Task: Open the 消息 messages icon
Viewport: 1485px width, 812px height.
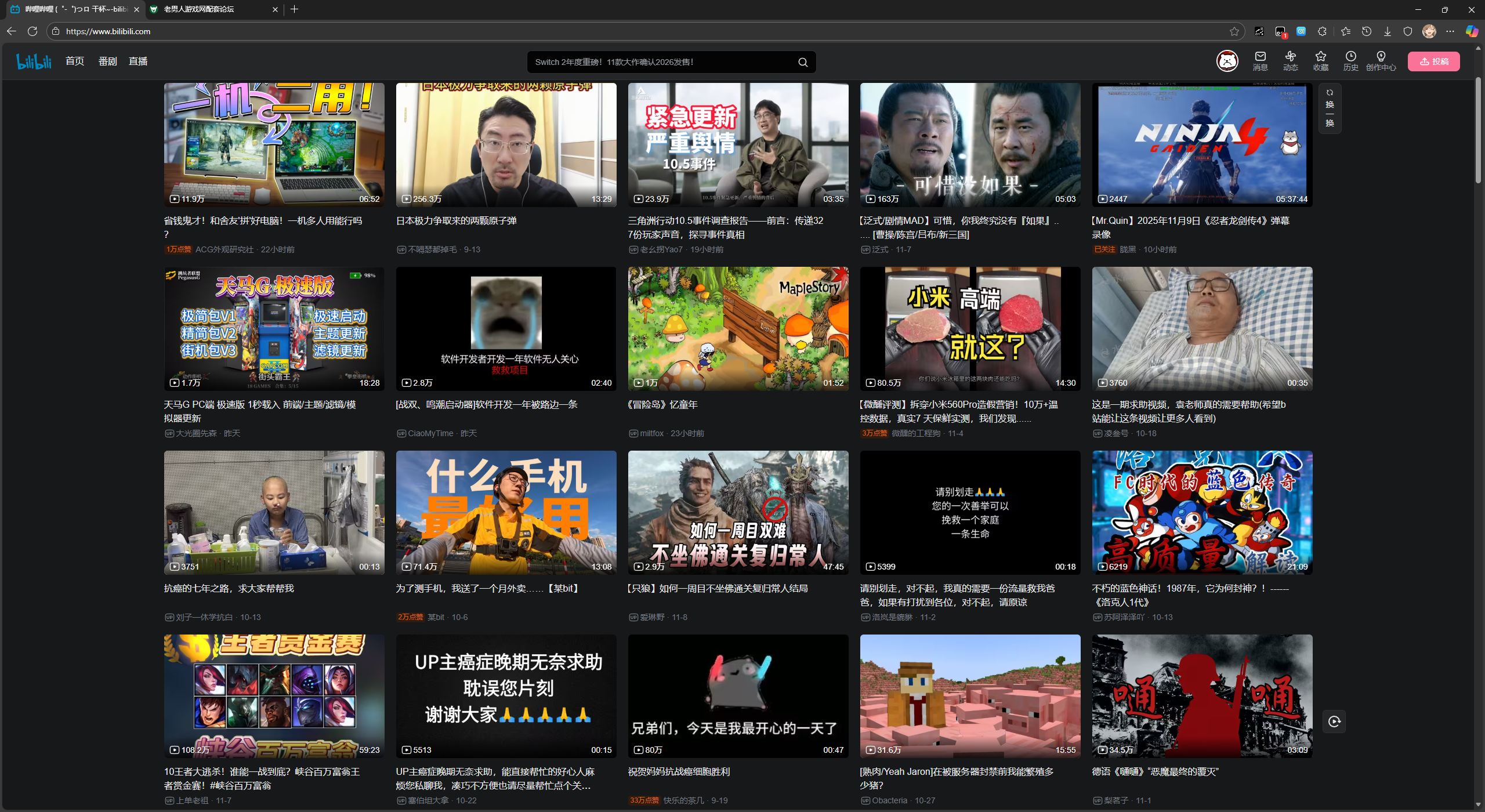Action: coord(1260,60)
